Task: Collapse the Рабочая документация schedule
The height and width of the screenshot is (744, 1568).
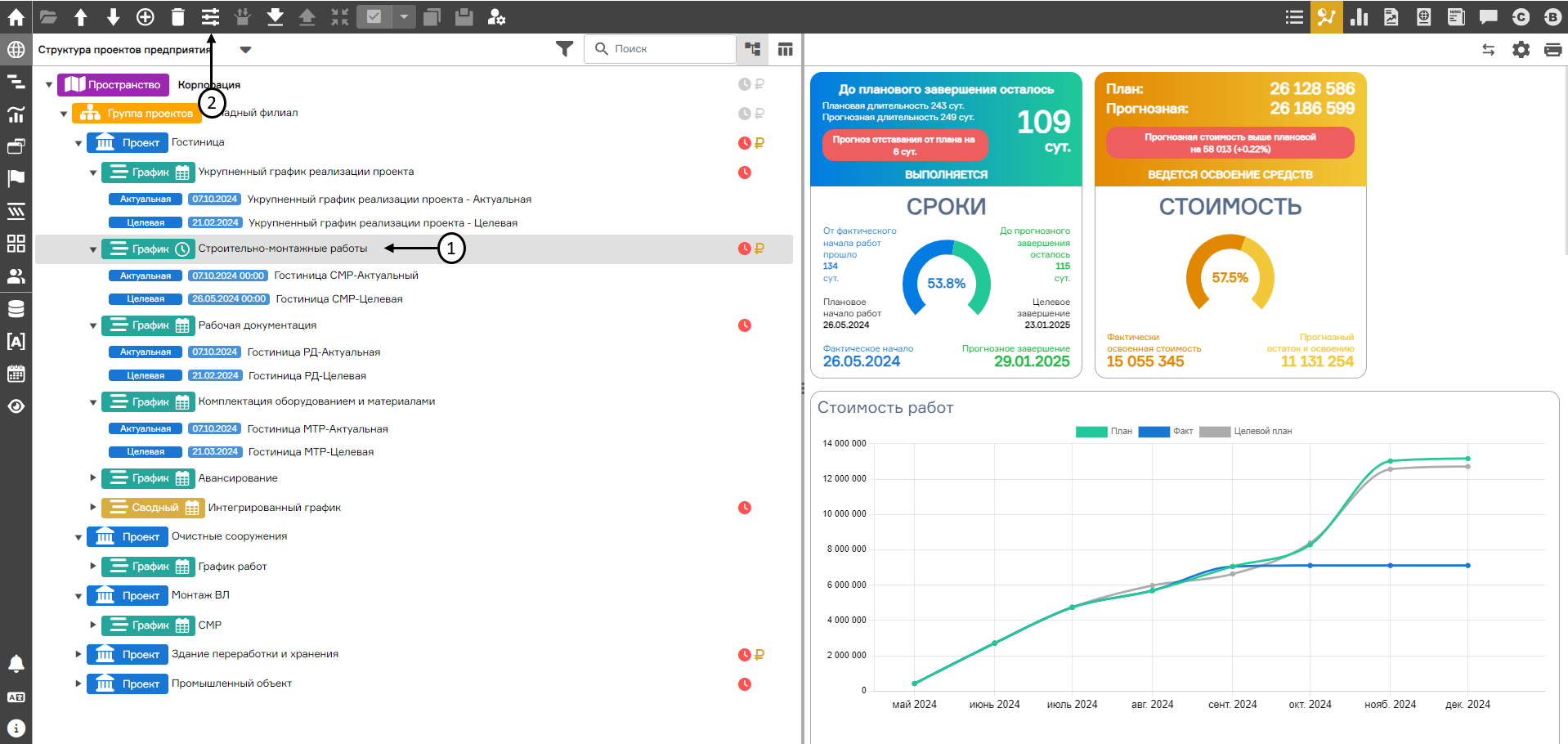Action: click(93, 325)
